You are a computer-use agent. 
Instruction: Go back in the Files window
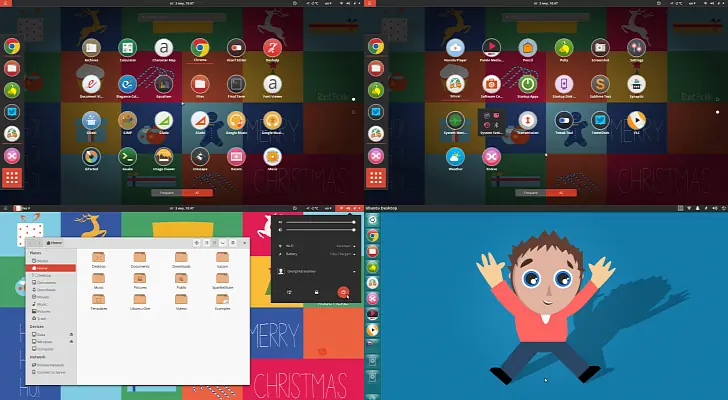(x=32, y=243)
